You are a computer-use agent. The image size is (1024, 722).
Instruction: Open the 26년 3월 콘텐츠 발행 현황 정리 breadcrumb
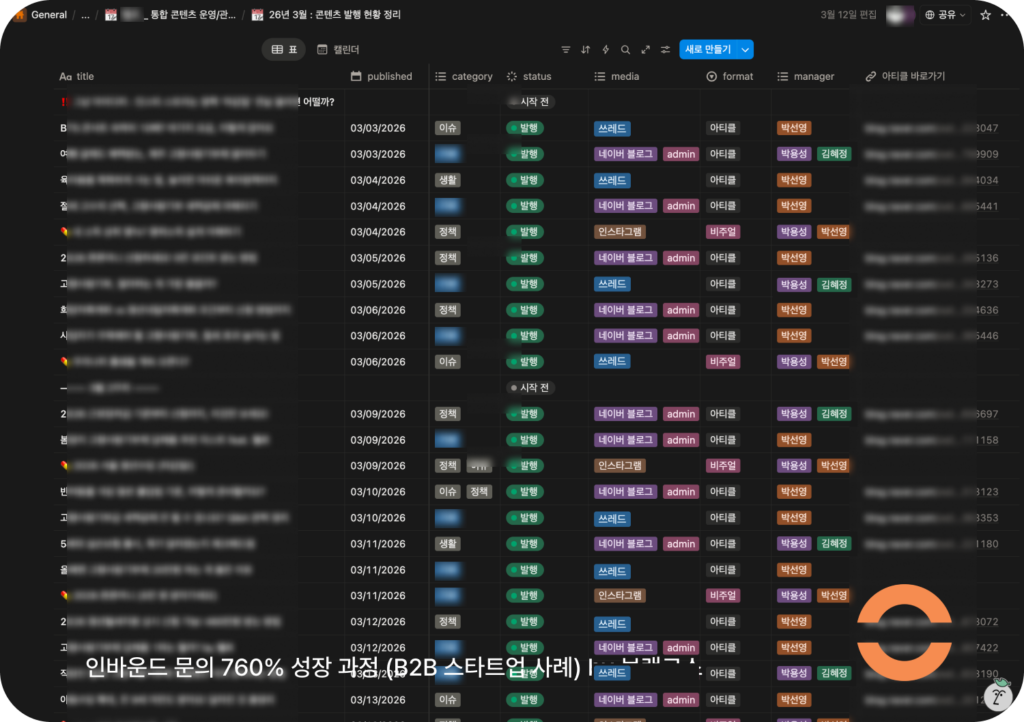point(333,15)
